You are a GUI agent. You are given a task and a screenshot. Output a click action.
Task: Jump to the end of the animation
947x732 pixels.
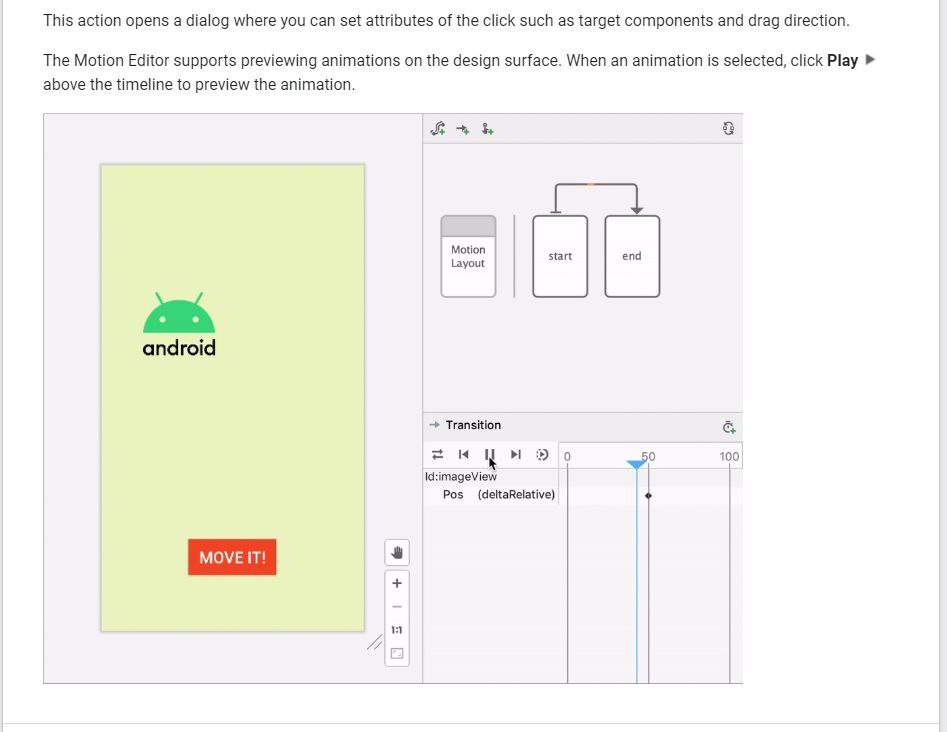[515, 454]
